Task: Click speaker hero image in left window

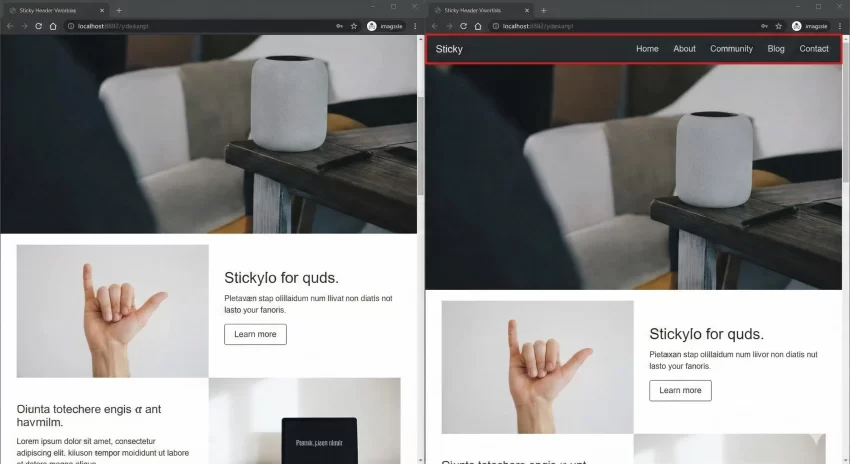Action: [209, 134]
